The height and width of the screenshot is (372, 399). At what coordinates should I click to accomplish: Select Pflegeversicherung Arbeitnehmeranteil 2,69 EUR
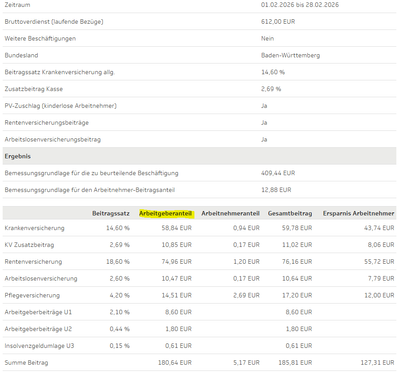[246, 296]
